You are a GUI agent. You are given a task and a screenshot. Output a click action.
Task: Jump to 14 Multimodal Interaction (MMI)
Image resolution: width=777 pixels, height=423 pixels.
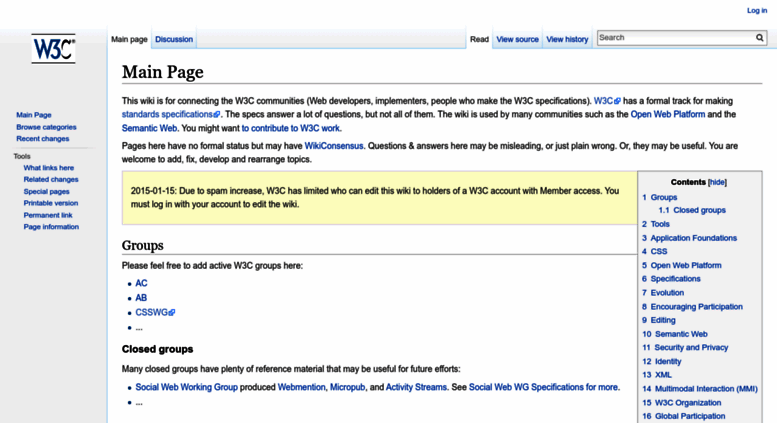[700, 389]
